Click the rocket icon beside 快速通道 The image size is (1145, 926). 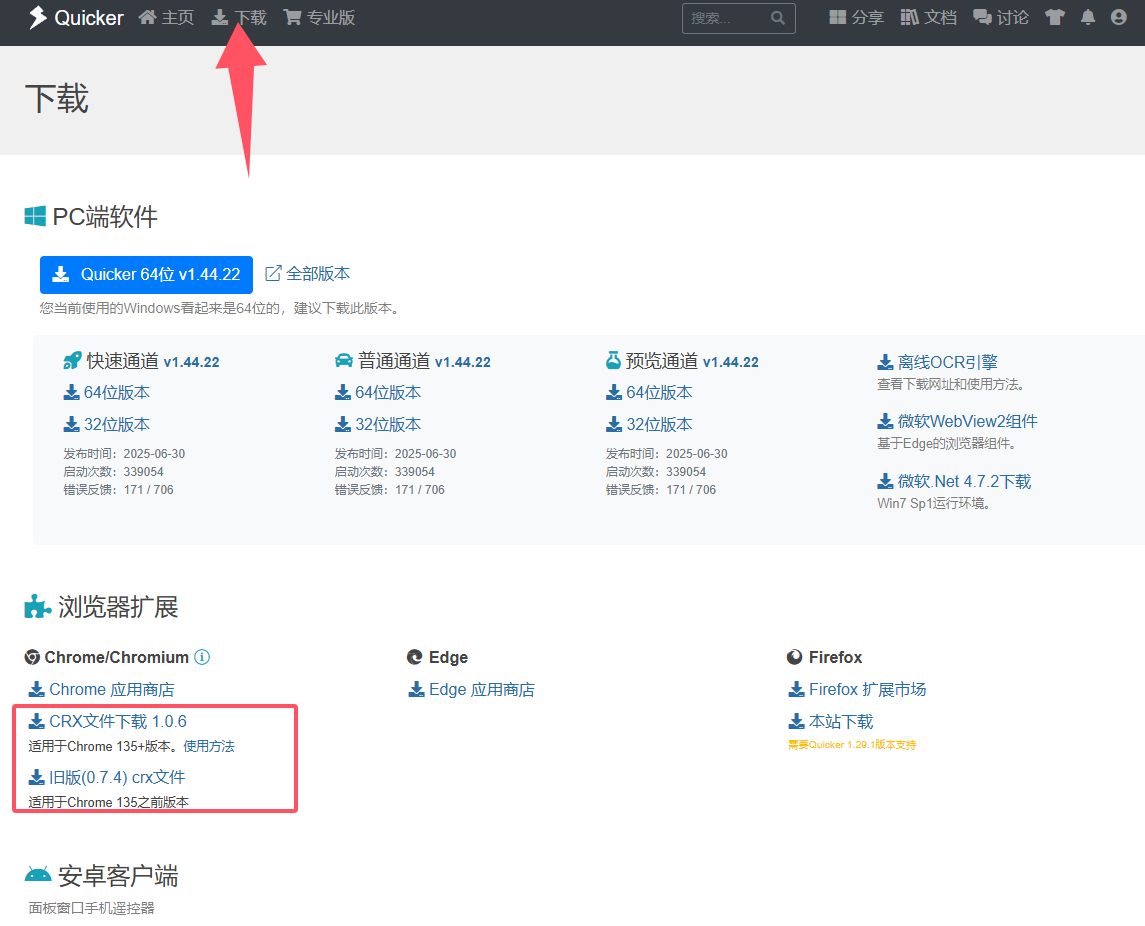tap(72, 361)
